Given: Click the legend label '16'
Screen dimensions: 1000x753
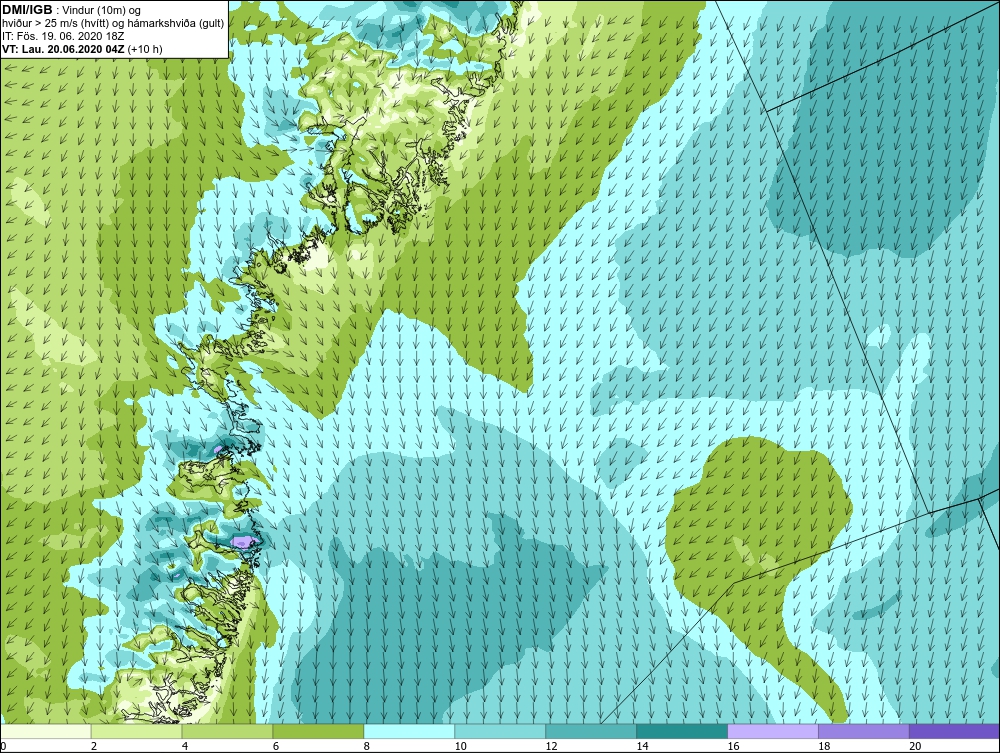Looking at the screenshot, I should coord(733,746).
